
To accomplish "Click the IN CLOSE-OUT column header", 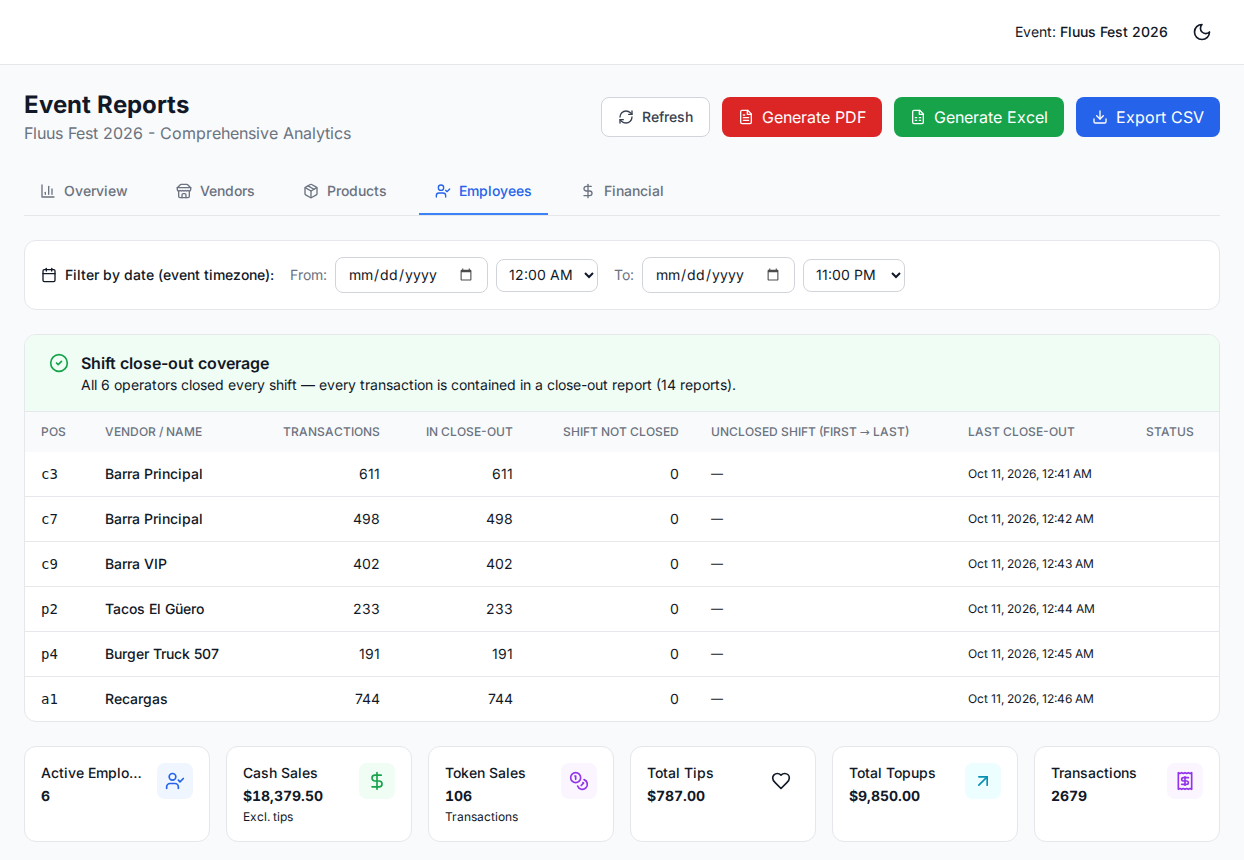I will pyautogui.click(x=469, y=432).
